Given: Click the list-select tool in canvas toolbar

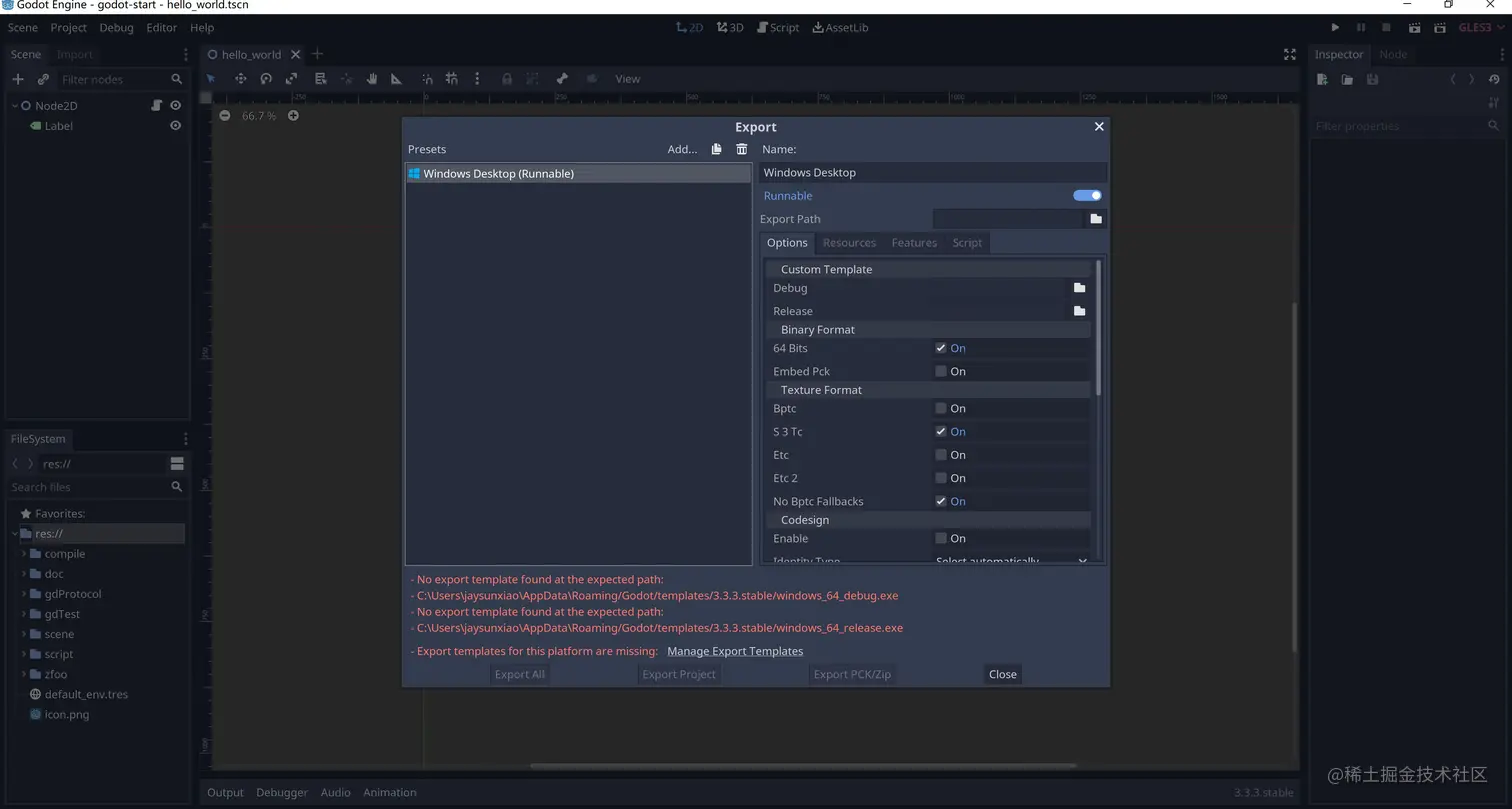Looking at the screenshot, I should [x=320, y=79].
